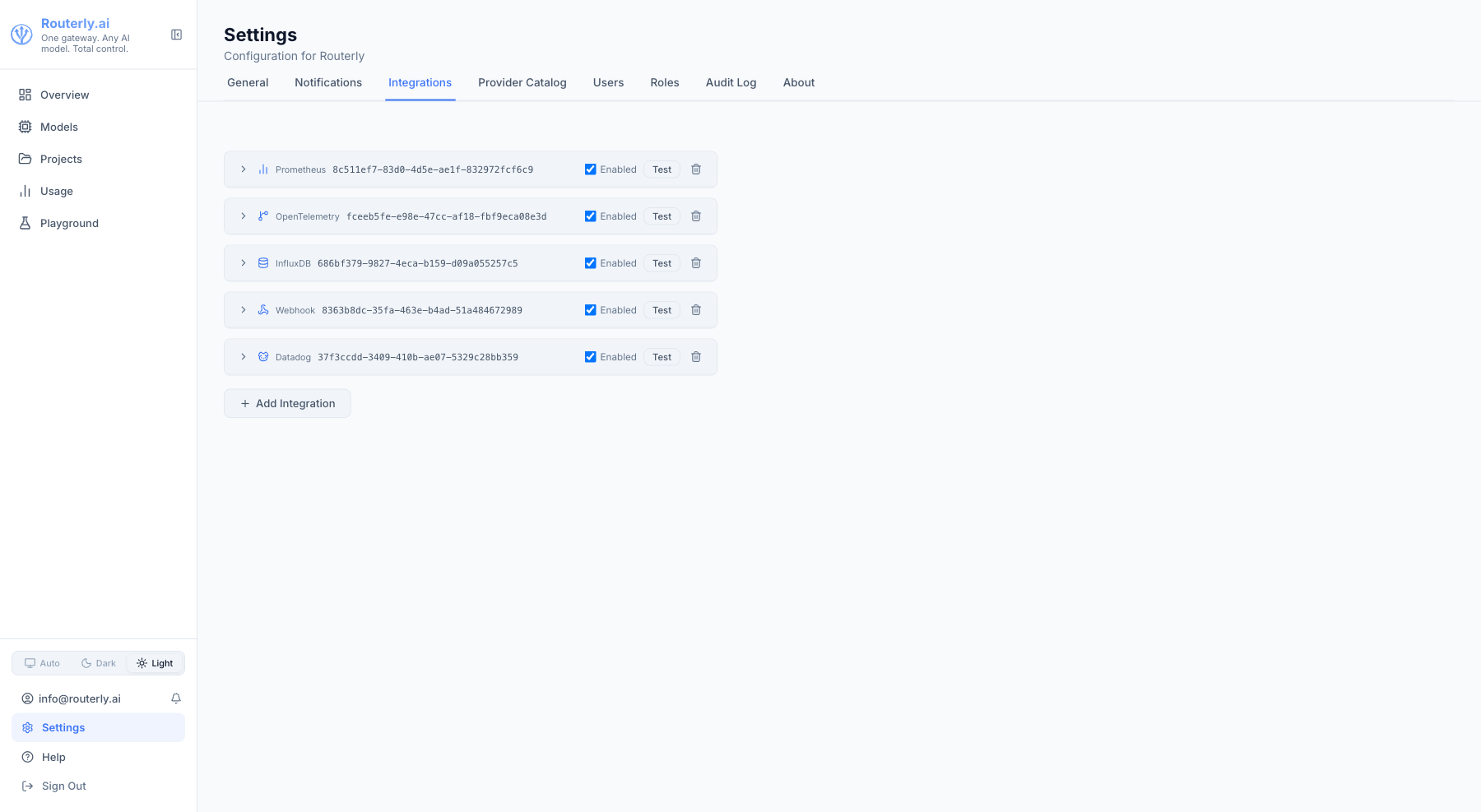Click the InfluxDB database icon
The width and height of the screenshot is (1481, 812).
pyautogui.click(x=263, y=263)
